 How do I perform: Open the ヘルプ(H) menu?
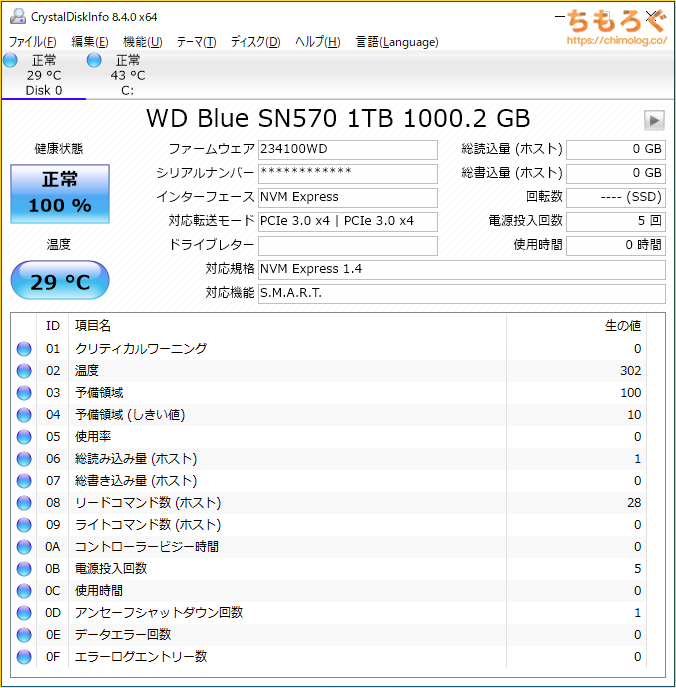[x=318, y=42]
